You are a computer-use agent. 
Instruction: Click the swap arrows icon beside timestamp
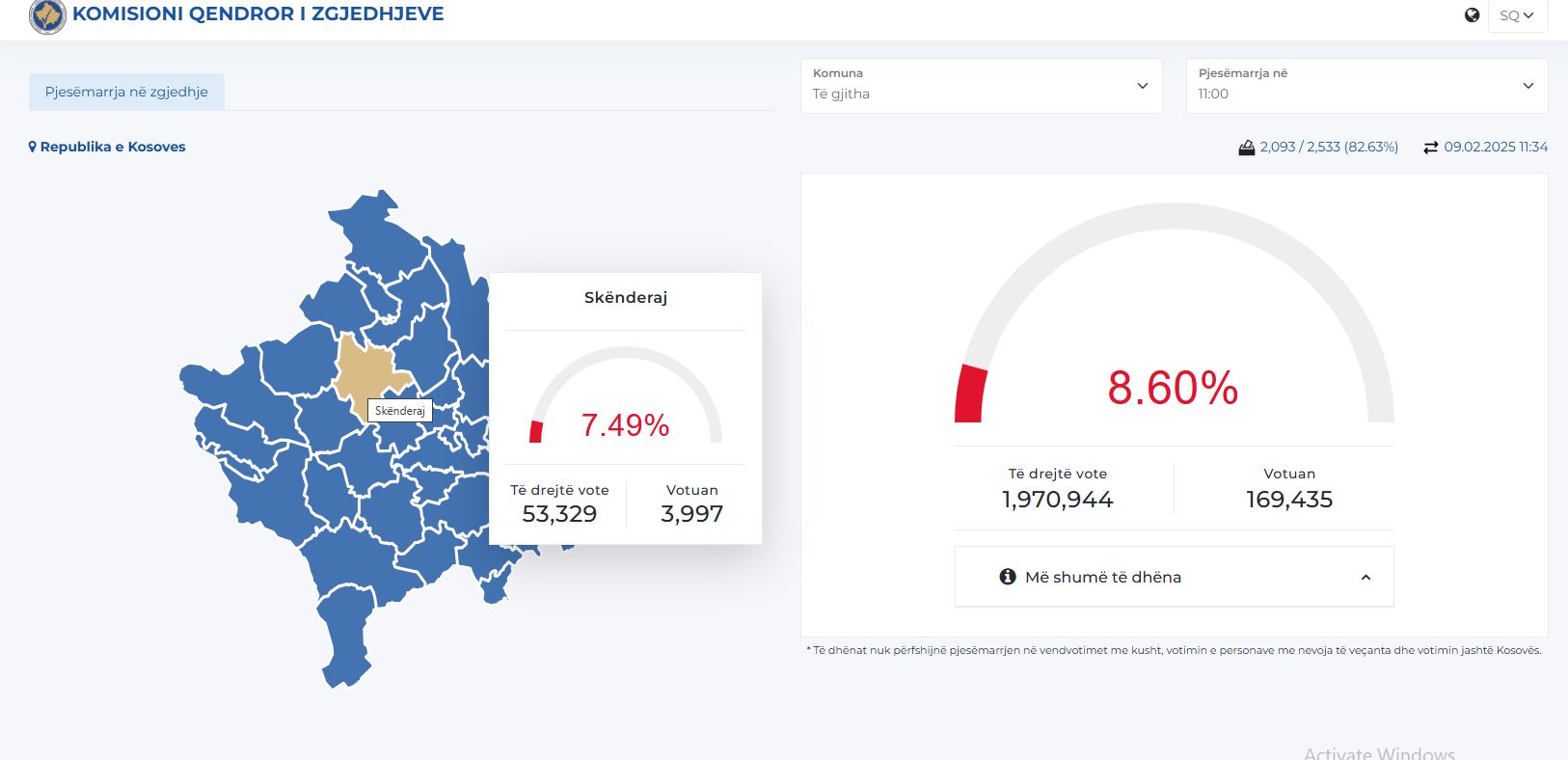(x=1430, y=148)
